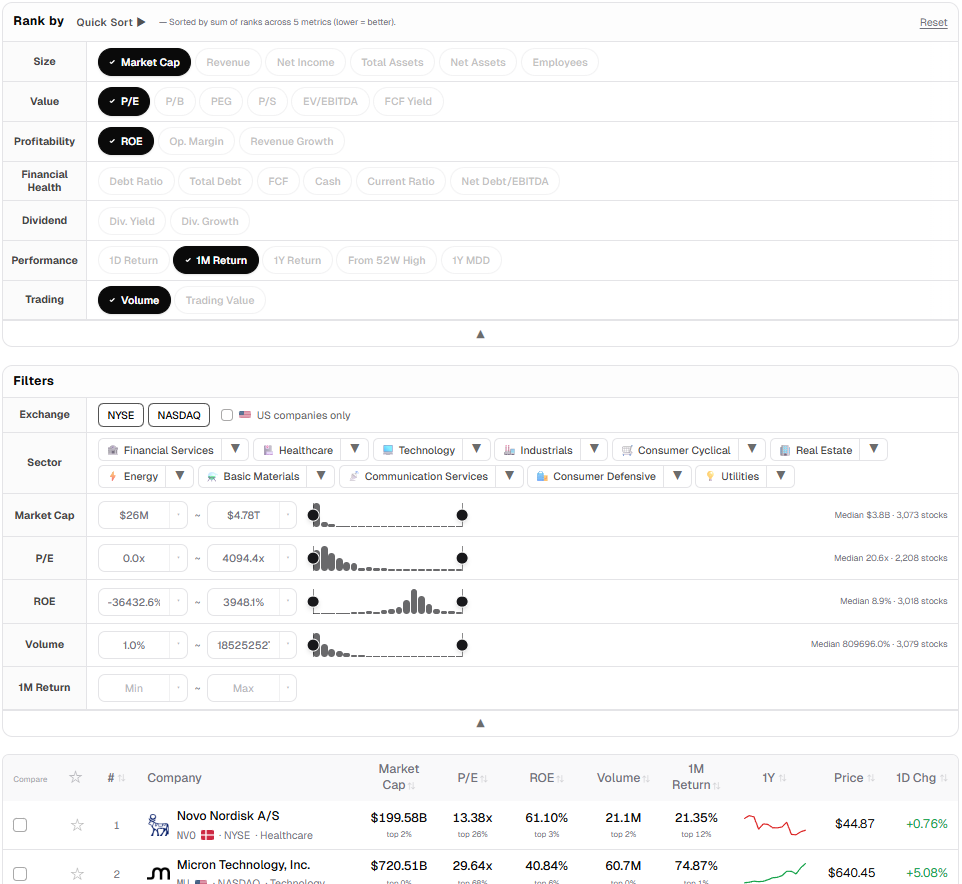Sort by rank number column arrows
The image size is (962, 884).
point(121,778)
